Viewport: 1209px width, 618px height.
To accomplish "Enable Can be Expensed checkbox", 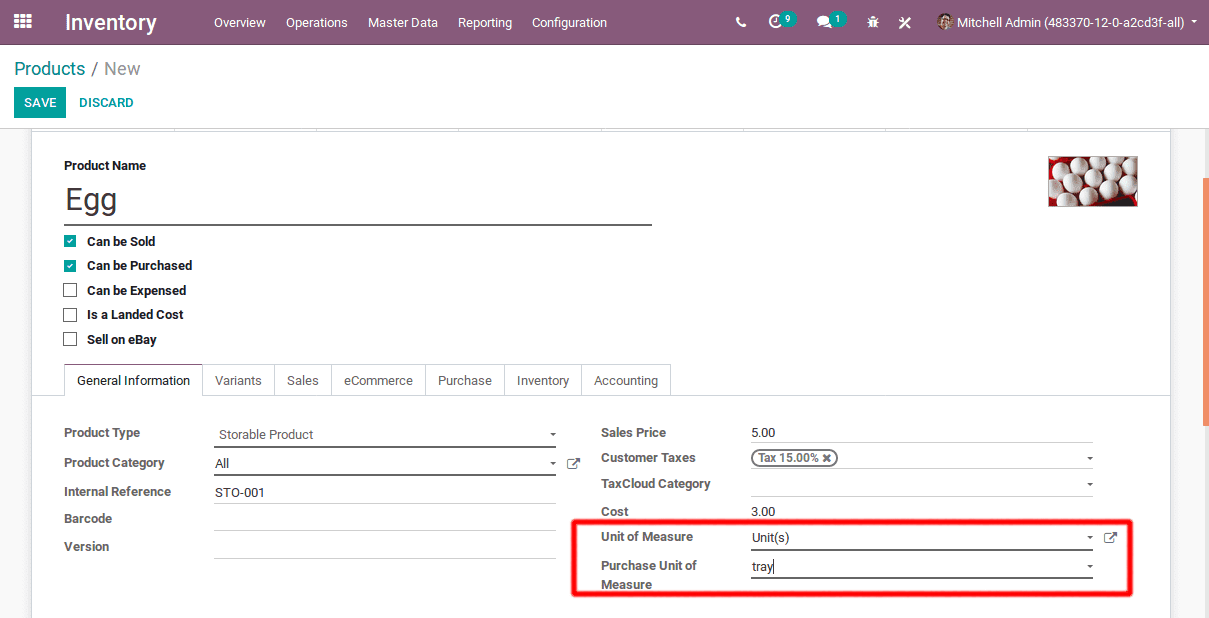I will tap(70, 290).
